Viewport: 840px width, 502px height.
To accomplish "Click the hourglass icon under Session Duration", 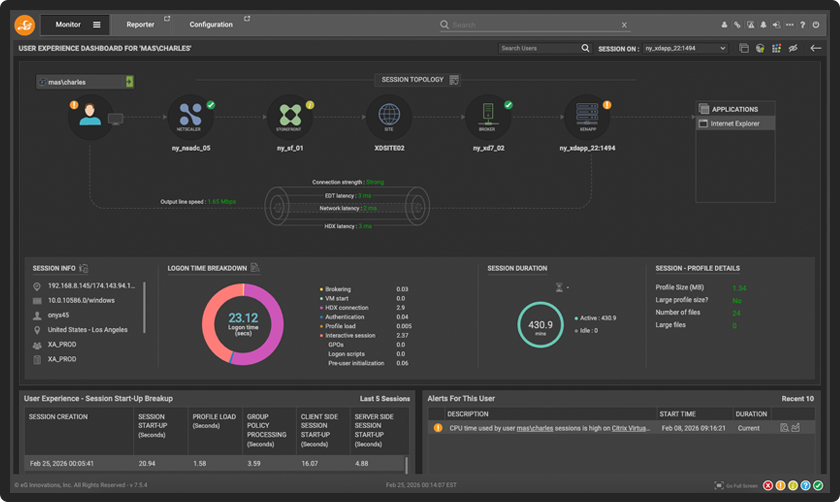I will point(559,288).
